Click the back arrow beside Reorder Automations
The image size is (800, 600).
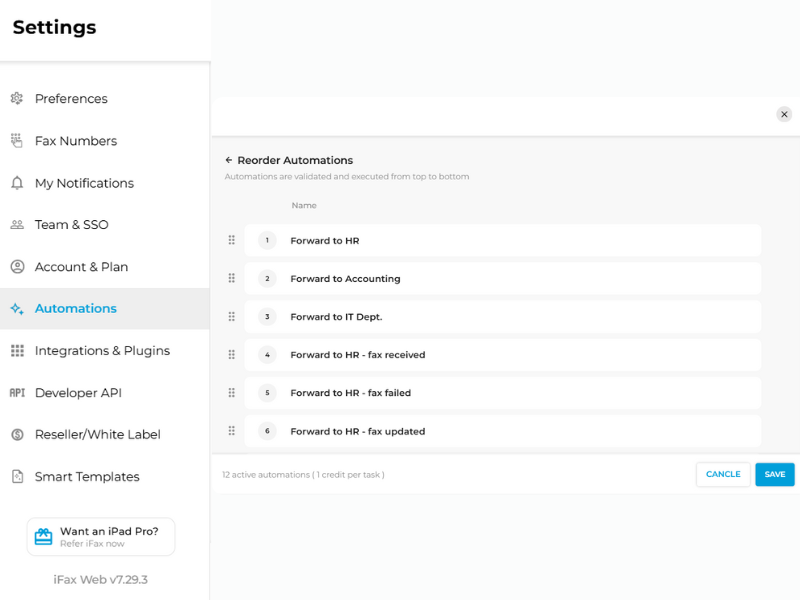(x=231, y=160)
